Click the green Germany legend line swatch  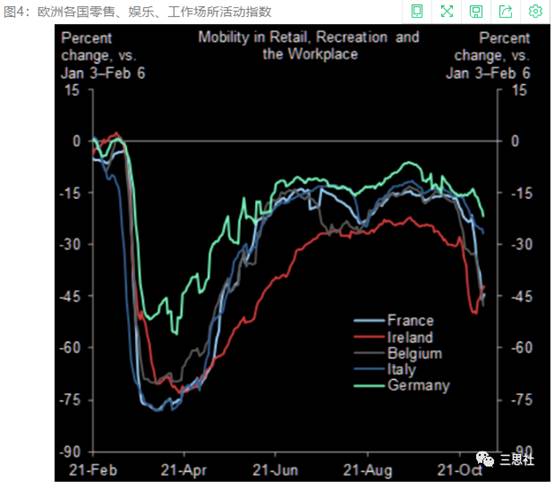(369, 386)
